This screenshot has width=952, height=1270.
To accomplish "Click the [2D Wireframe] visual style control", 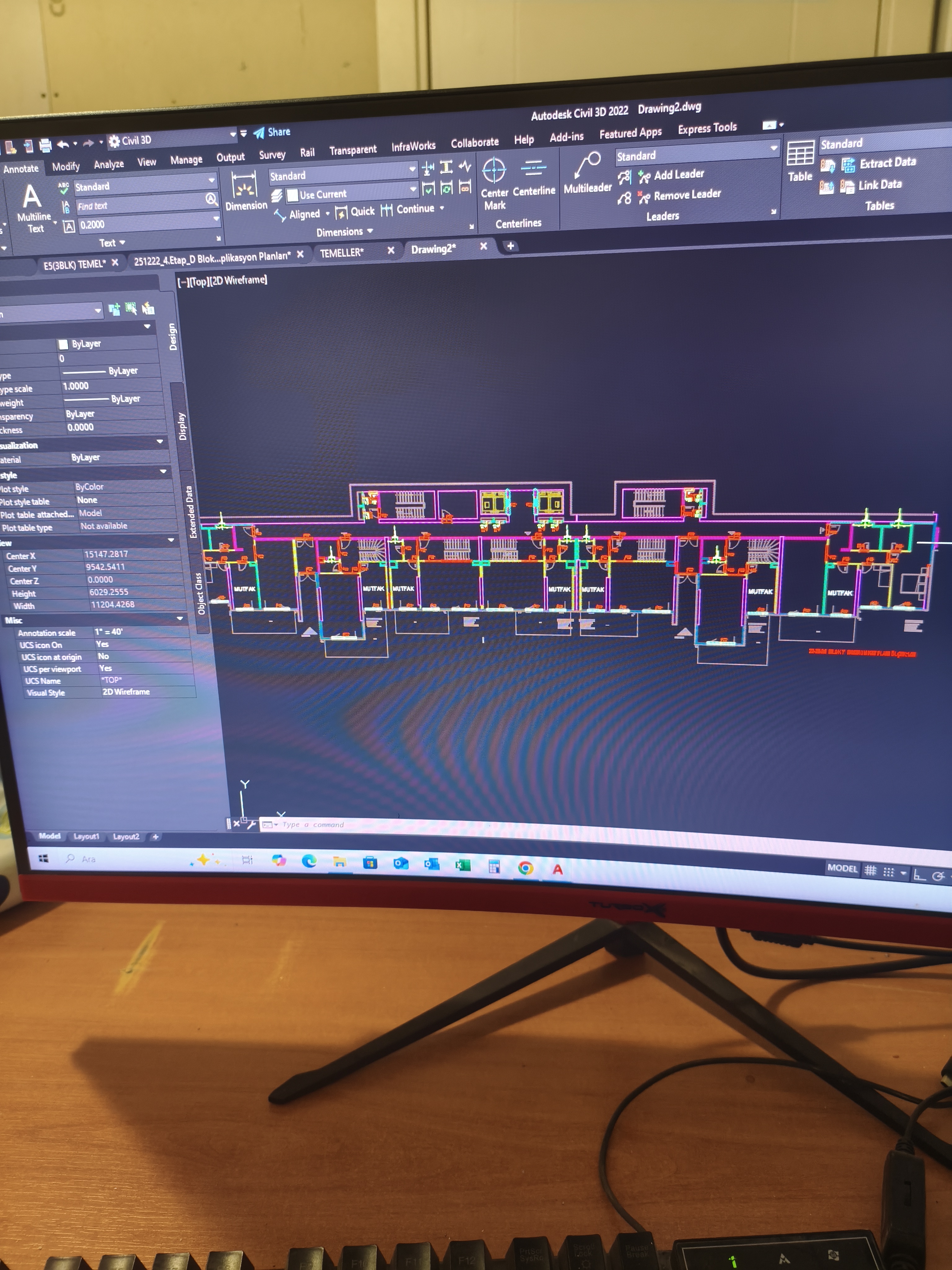I will click(x=238, y=280).
